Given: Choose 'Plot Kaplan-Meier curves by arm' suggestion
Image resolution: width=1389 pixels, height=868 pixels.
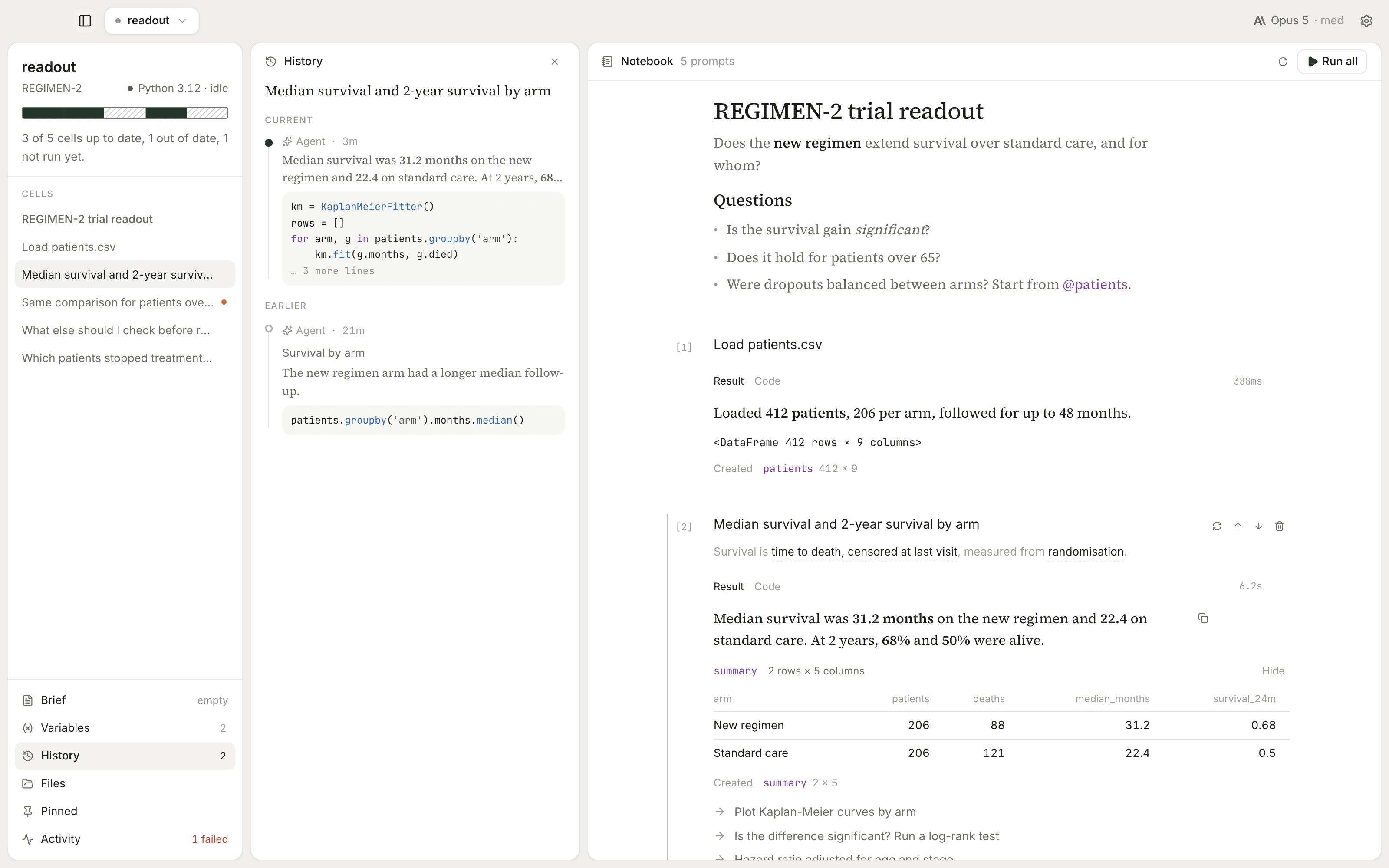Looking at the screenshot, I should click(825, 812).
